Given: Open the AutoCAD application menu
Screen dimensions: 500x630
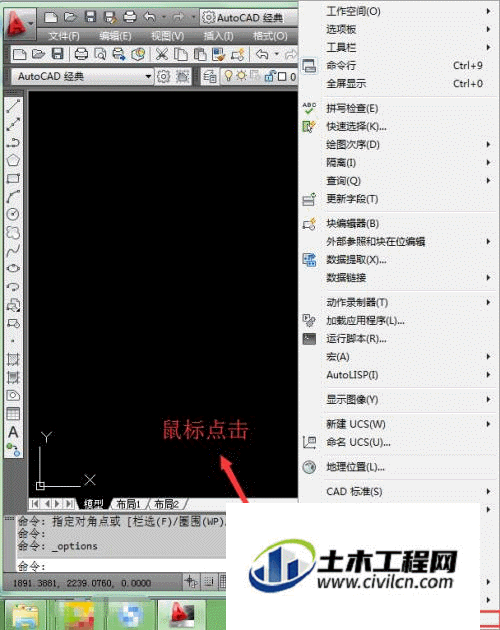Looking at the screenshot, I should click(x=20, y=24).
